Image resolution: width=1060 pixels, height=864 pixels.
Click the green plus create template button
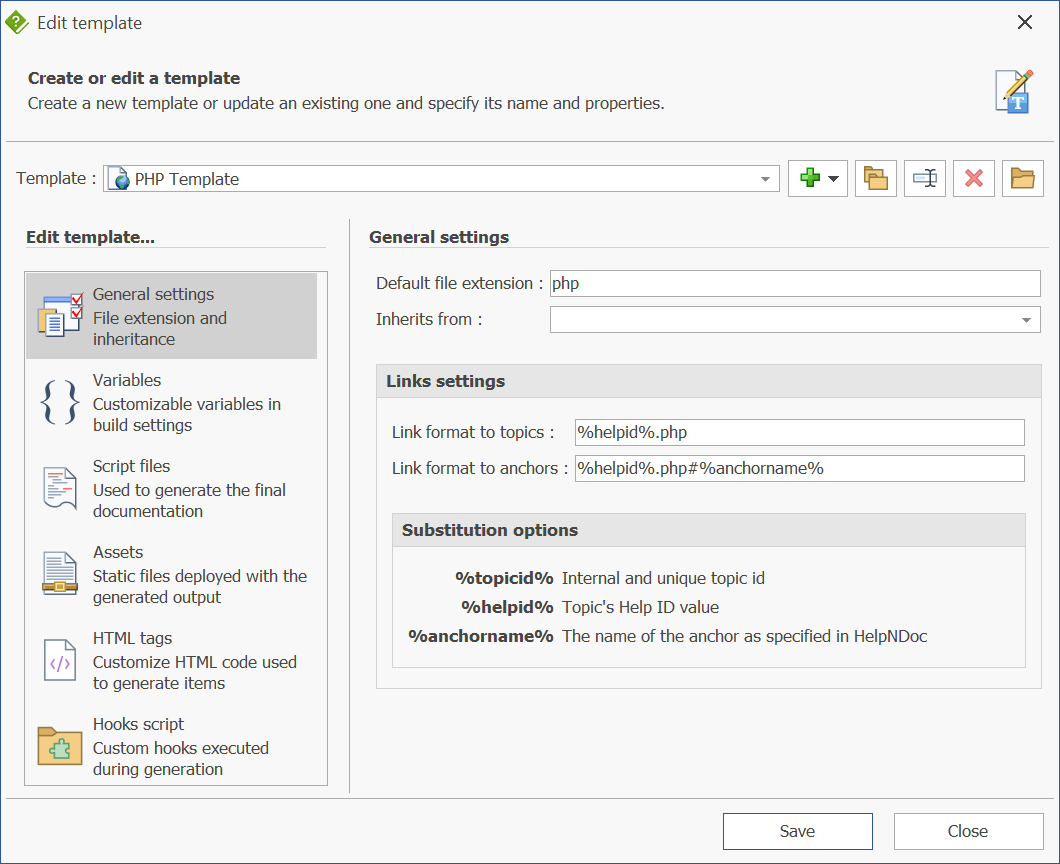click(x=810, y=179)
